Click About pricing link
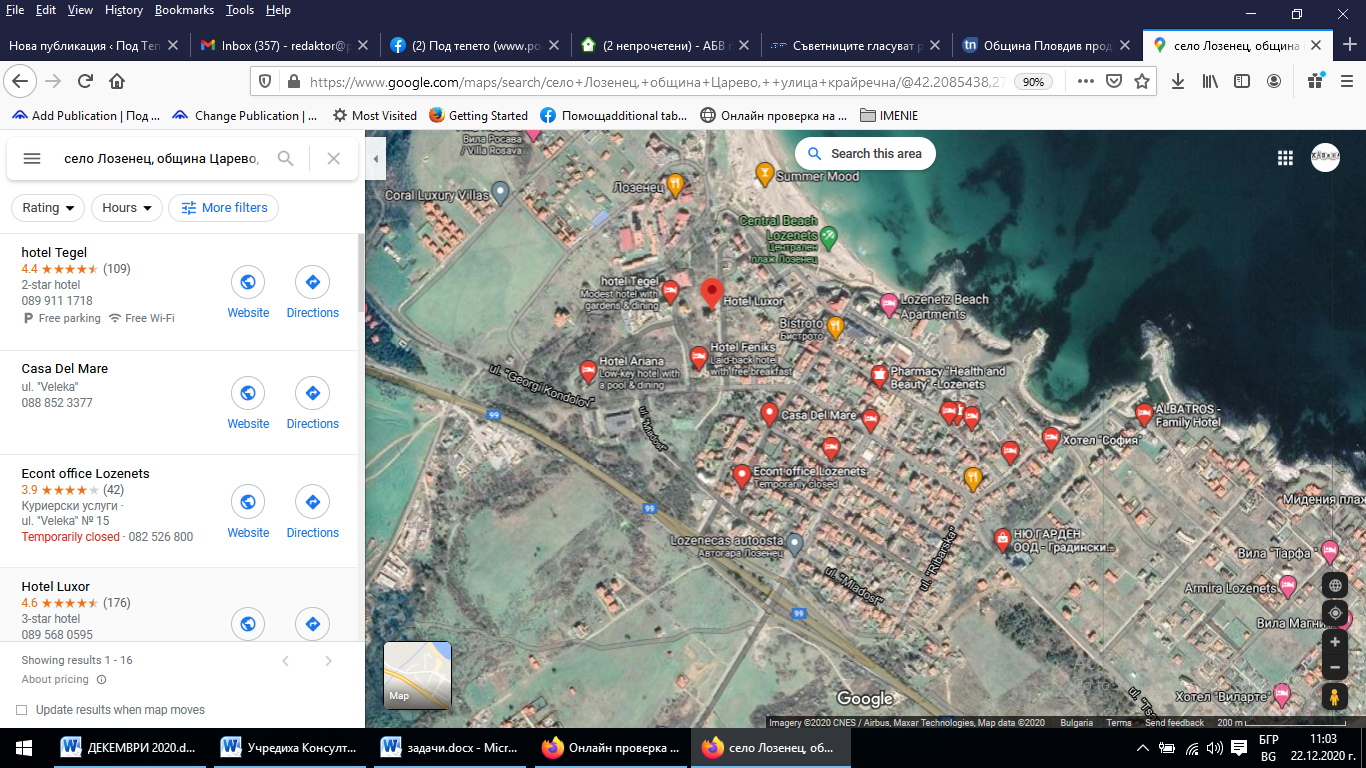The width and height of the screenshot is (1366, 768). tap(55, 680)
